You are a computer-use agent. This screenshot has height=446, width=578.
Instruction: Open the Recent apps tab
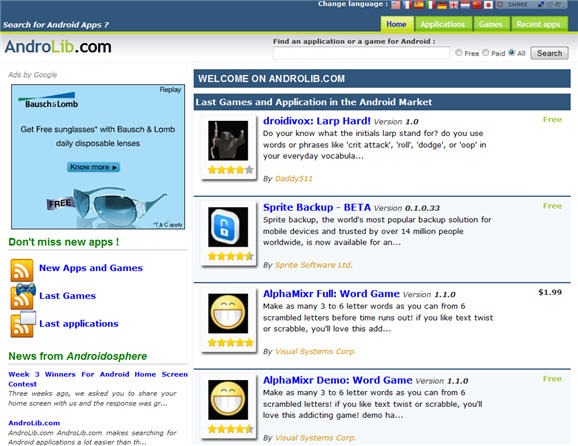(539, 24)
